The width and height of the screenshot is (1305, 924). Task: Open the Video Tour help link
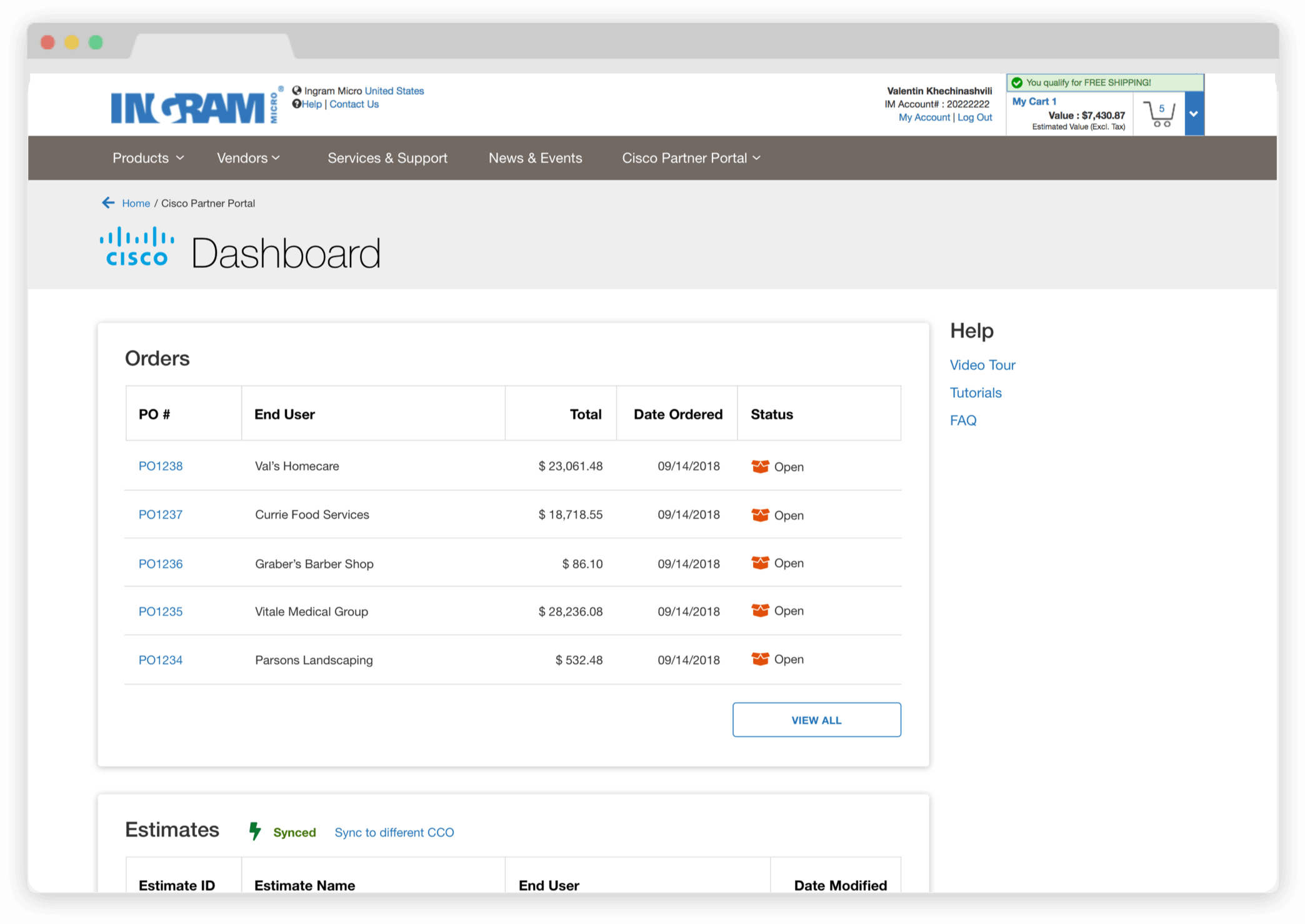coord(982,365)
